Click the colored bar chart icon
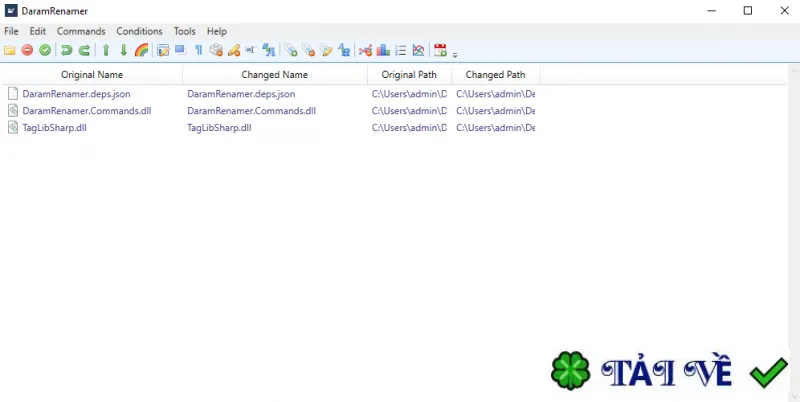The width and height of the screenshot is (800, 402). [383, 50]
